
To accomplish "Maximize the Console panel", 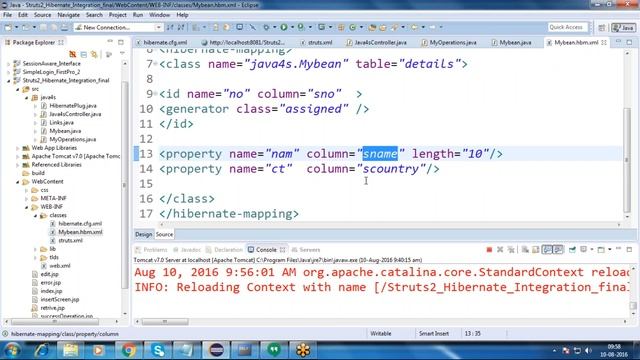I will click(x=629, y=249).
